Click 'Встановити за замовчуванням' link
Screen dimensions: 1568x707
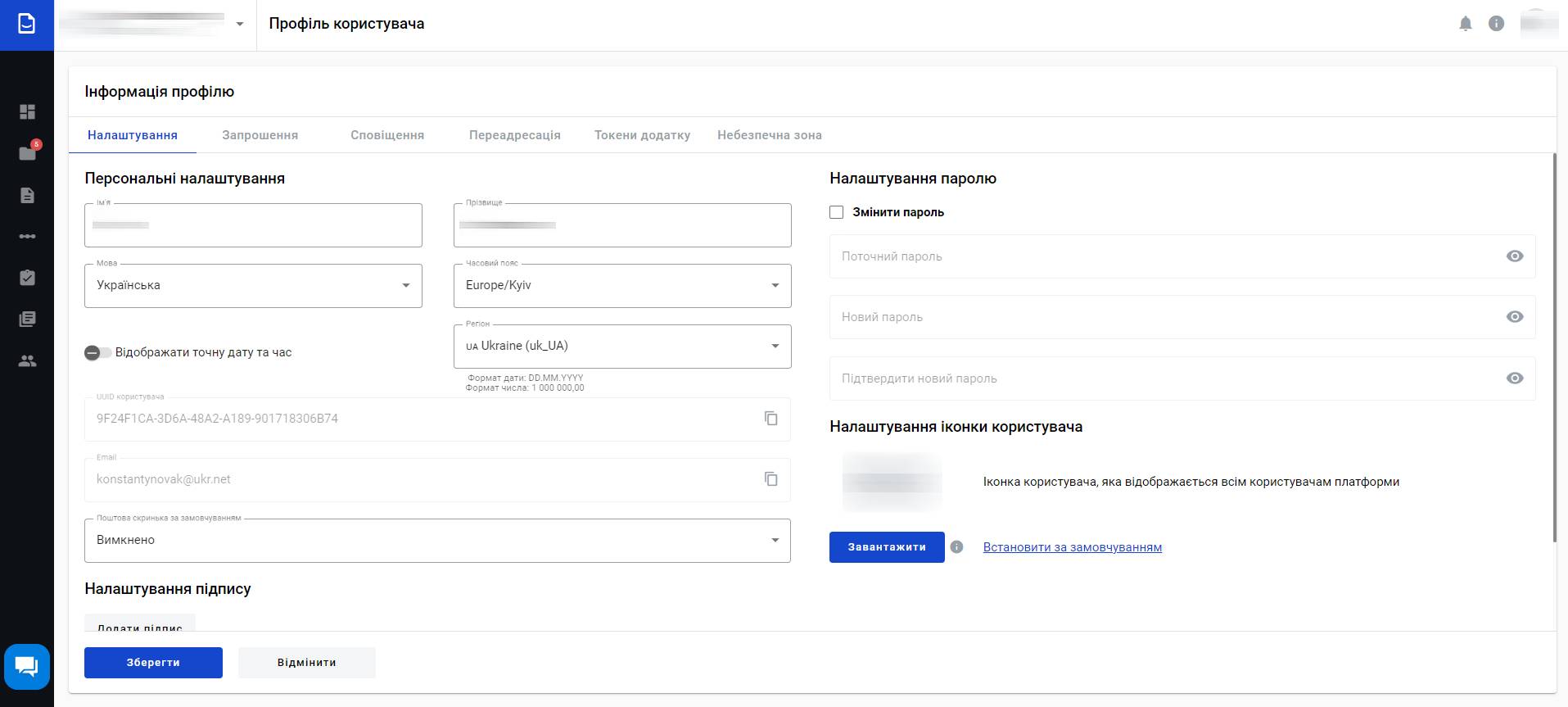point(1072,547)
